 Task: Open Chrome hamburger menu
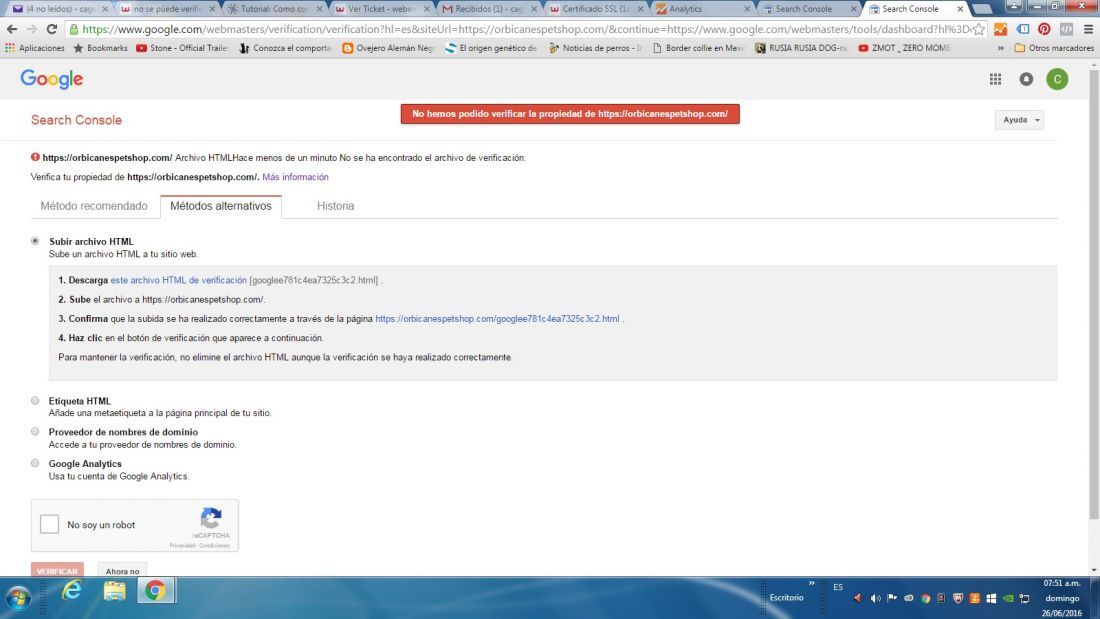pyautogui.click(x=1088, y=29)
